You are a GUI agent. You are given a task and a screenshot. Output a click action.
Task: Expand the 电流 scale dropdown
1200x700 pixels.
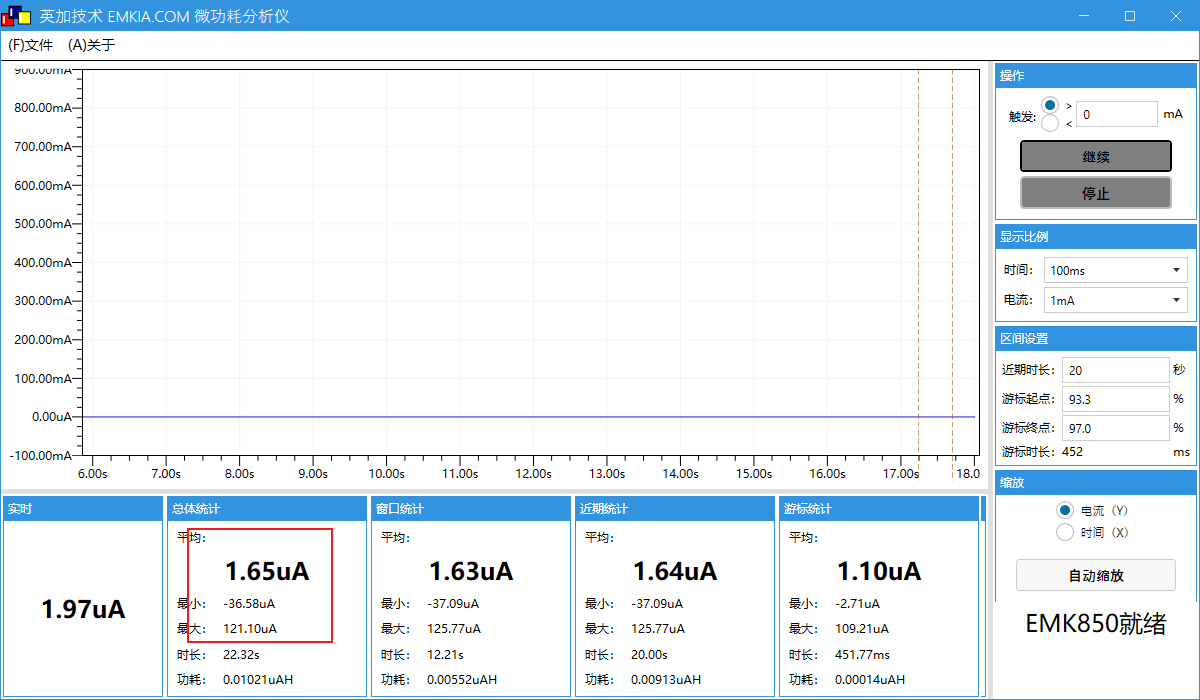pyautogui.click(x=1116, y=300)
